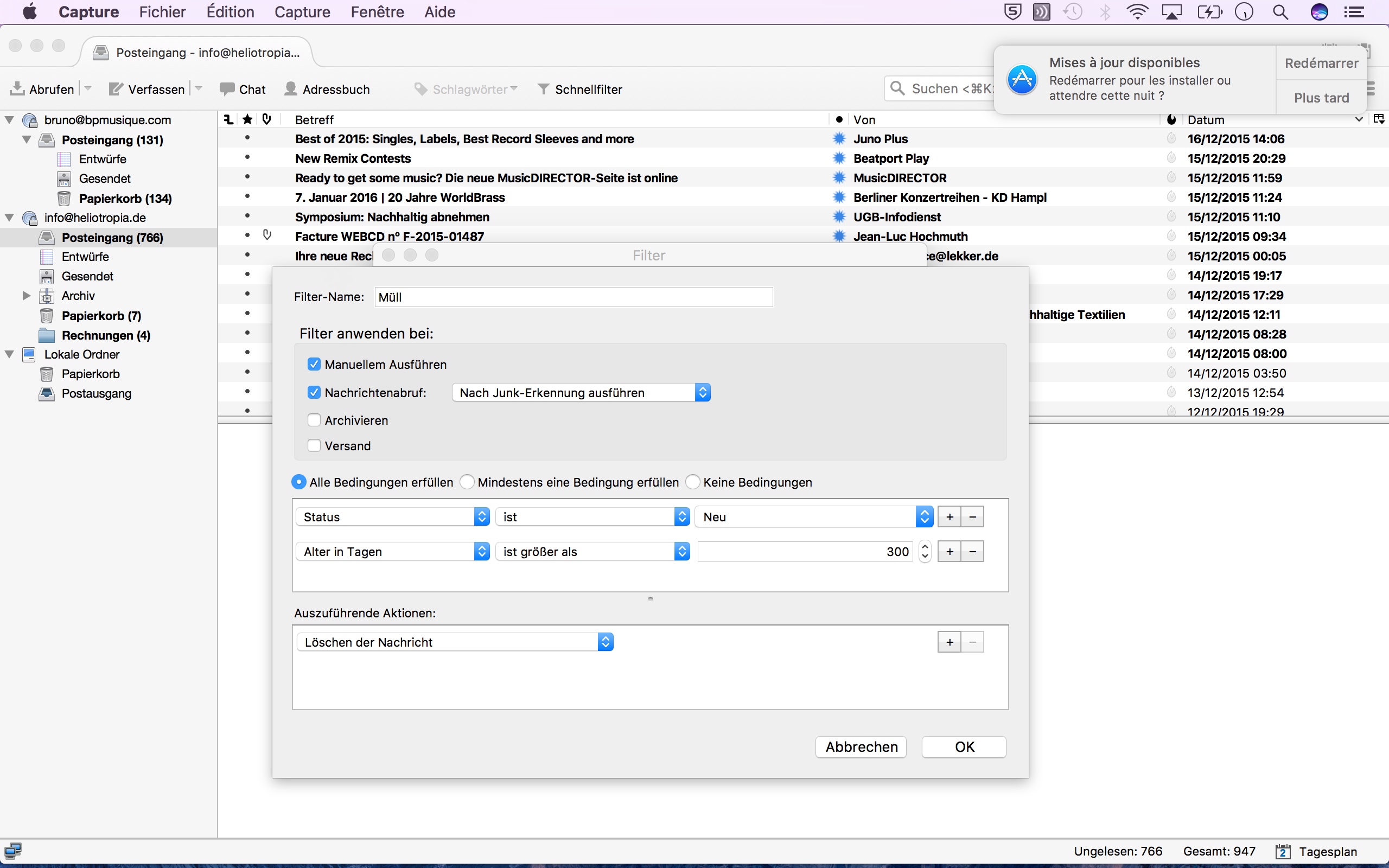This screenshot has width=1389, height=868.
Task: Click the battery charging icon in the menu bar
Action: pos(1209,12)
